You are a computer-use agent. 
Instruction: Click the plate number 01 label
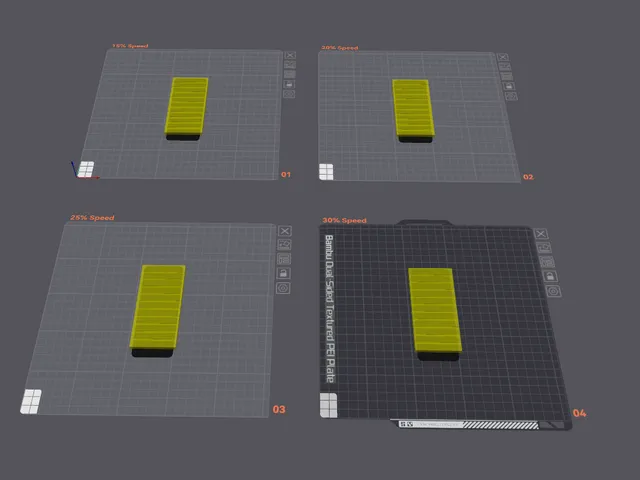pyautogui.click(x=286, y=175)
